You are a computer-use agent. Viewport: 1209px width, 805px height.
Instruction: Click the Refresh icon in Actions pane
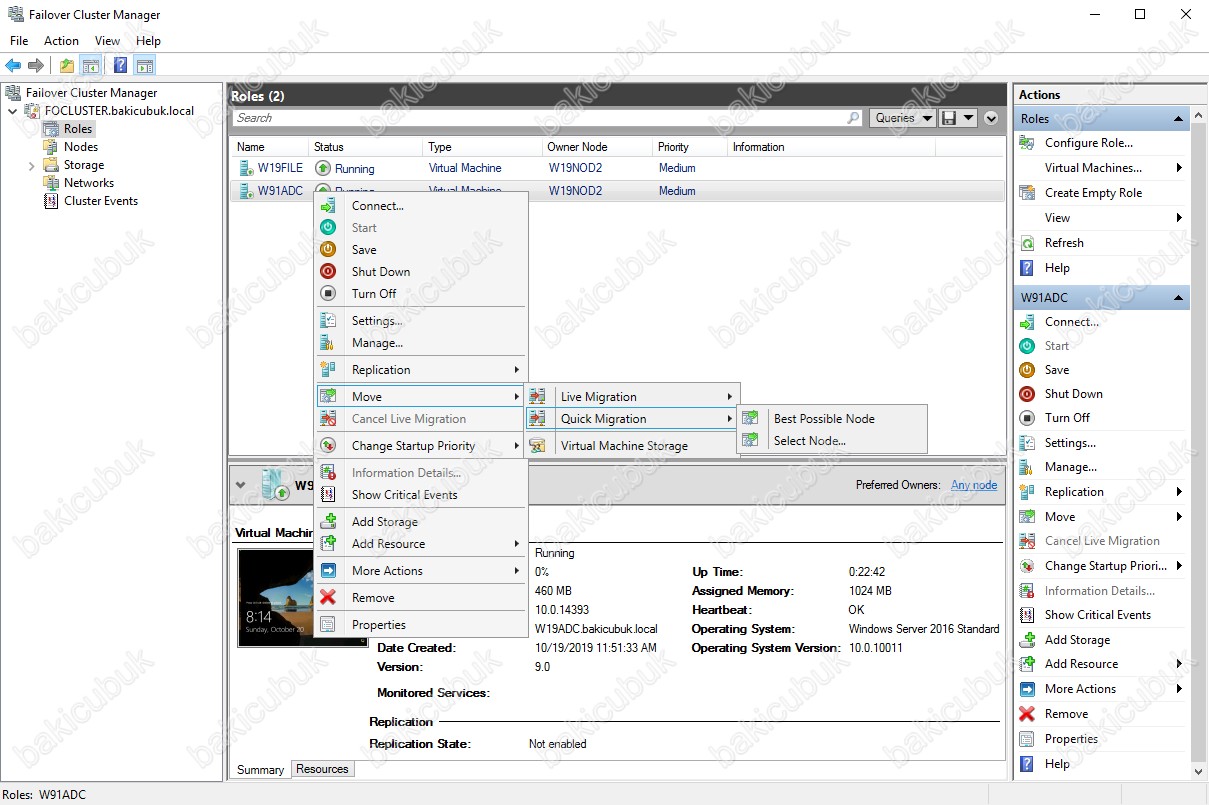click(x=1027, y=243)
